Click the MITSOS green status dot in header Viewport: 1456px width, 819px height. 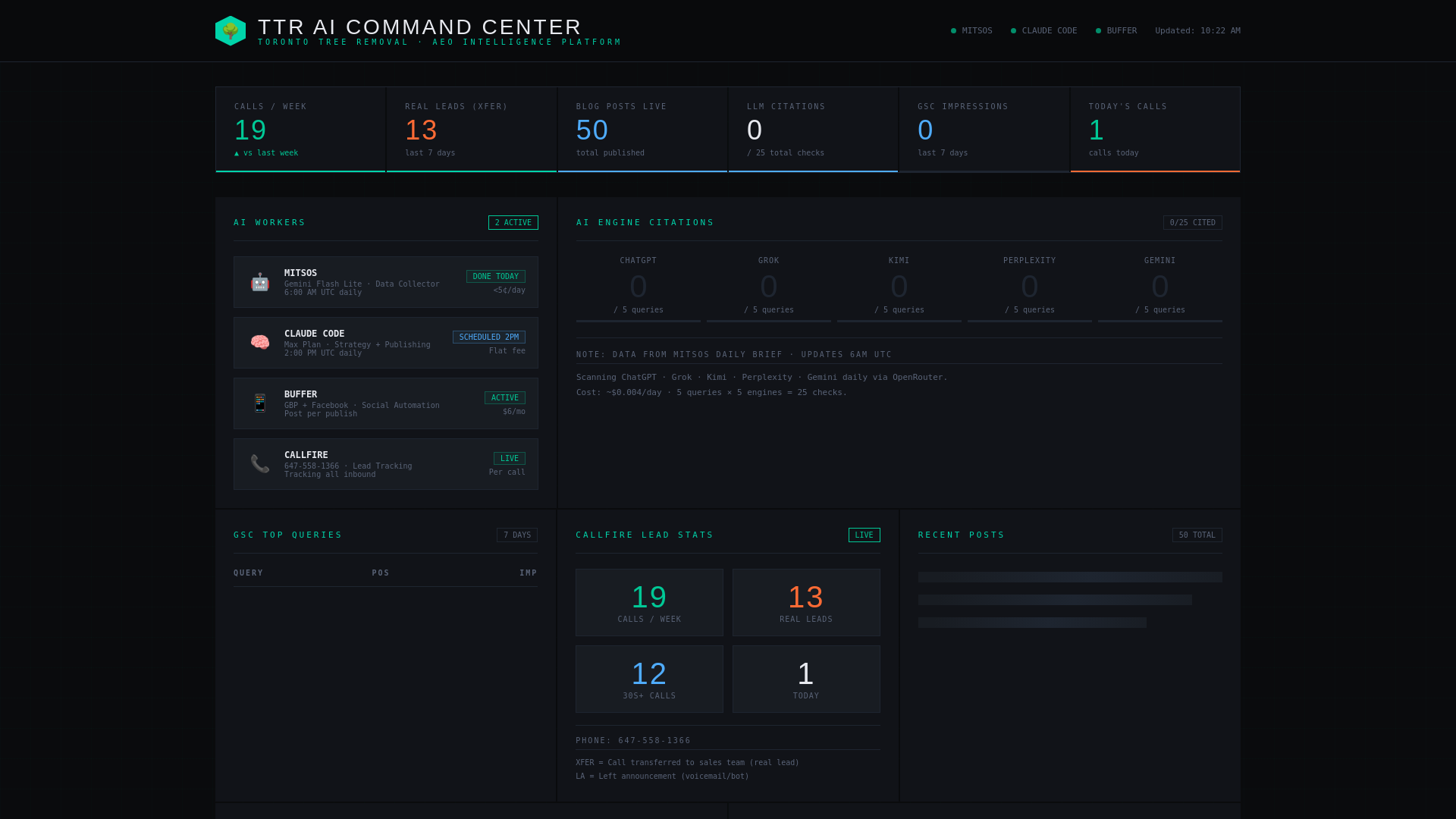click(x=954, y=31)
